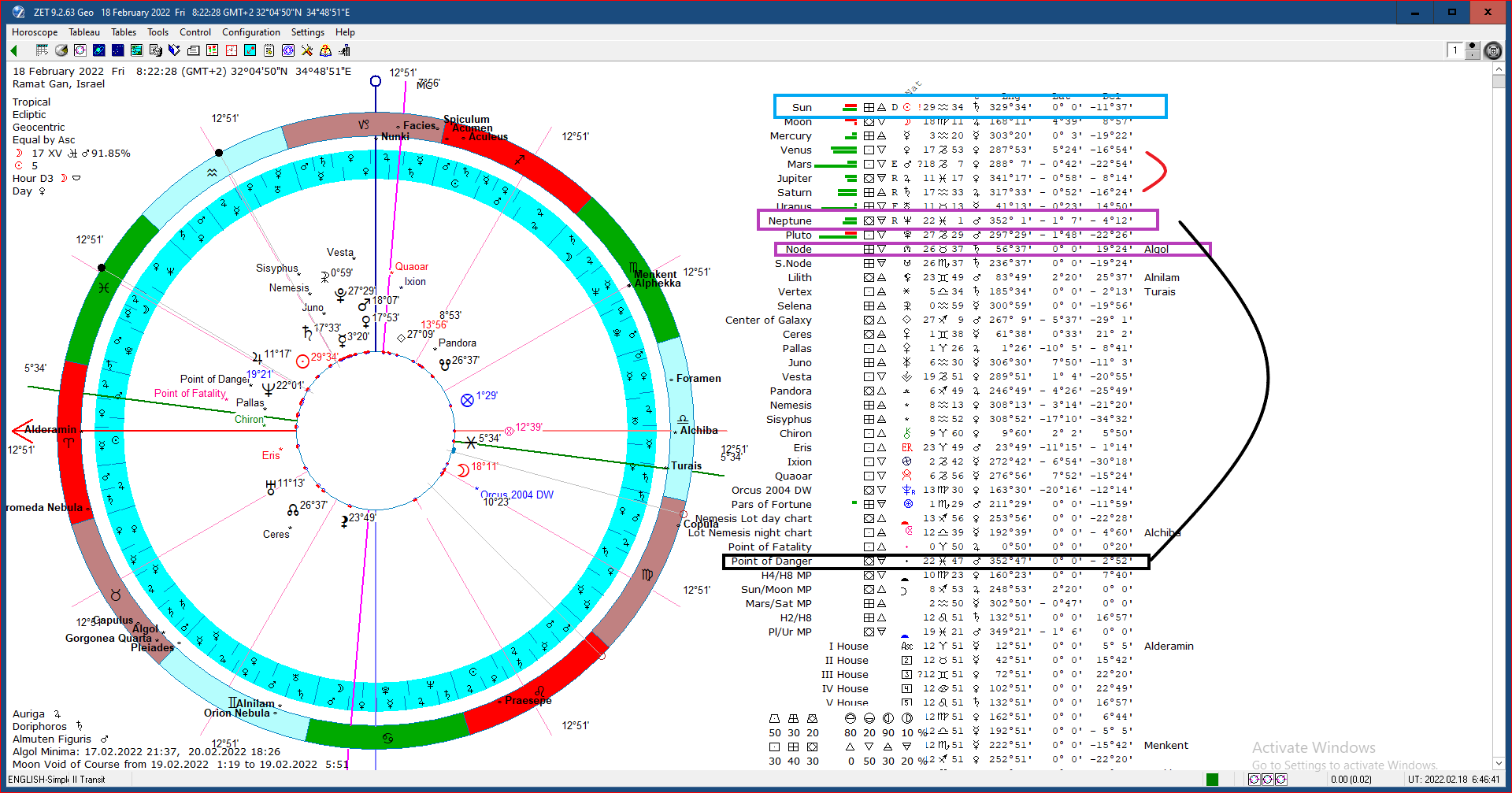The width and height of the screenshot is (1512, 793).
Task: Click the stacked cards toolbar icon
Action: tap(194, 50)
